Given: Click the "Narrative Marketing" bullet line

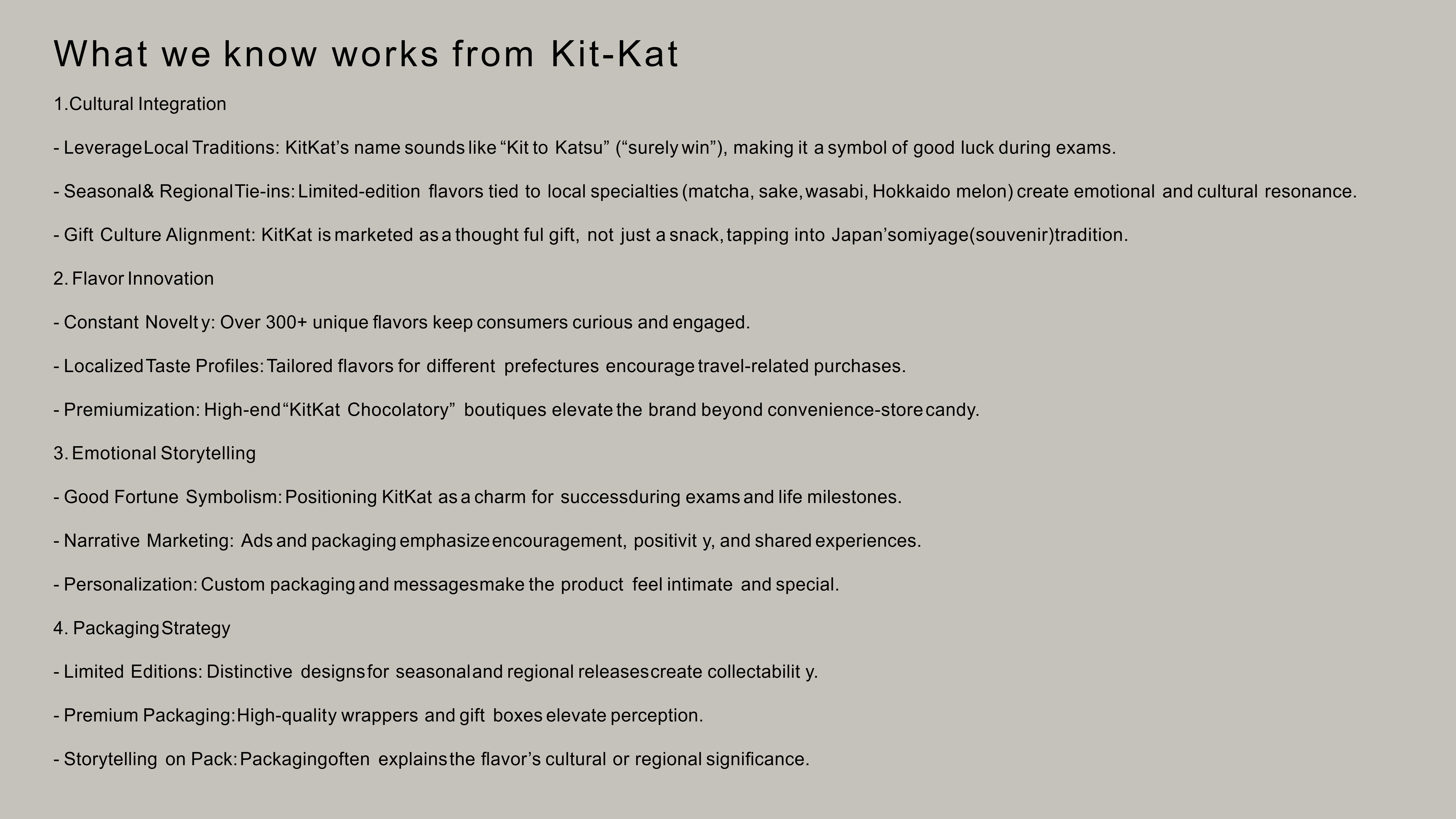Looking at the screenshot, I should point(487,541).
